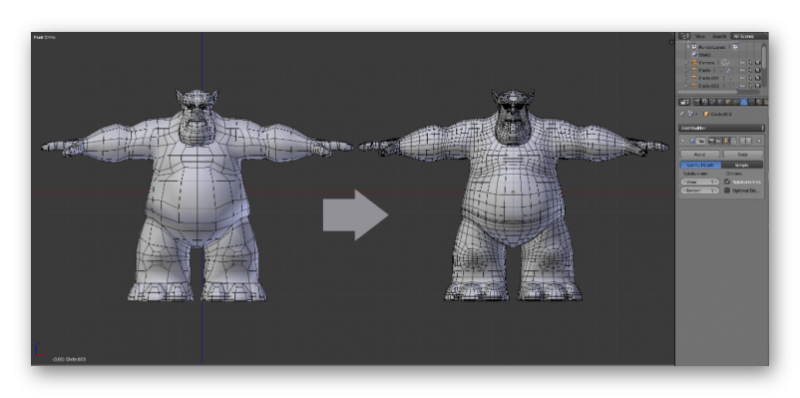Screen dimensions: 800x398
Task: Open the Object properties cube icon
Action: (x=728, y=102)
